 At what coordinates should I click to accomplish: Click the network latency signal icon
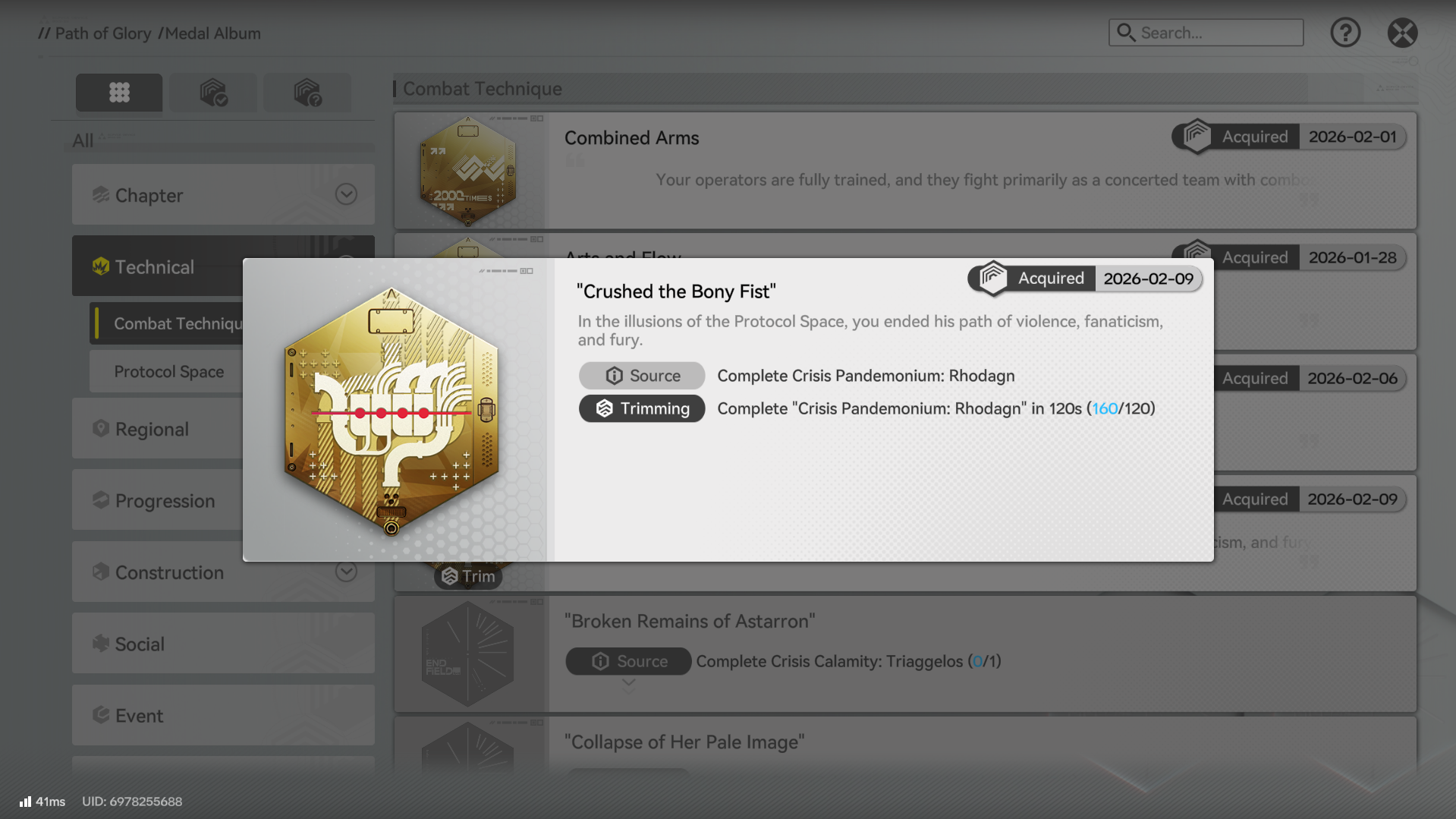click(25, 802)
